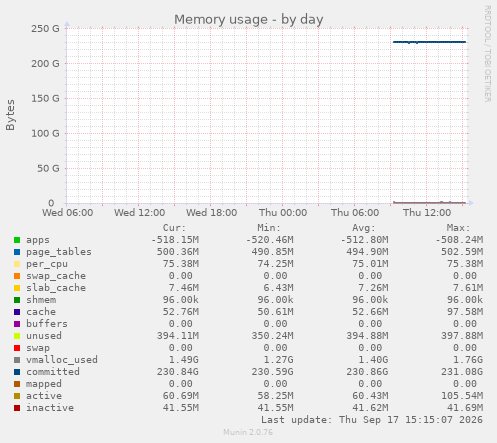This screenshot has height=443, width=497.
Task: Click the unused minimum value 350.24M
Action: pos(273,336)
